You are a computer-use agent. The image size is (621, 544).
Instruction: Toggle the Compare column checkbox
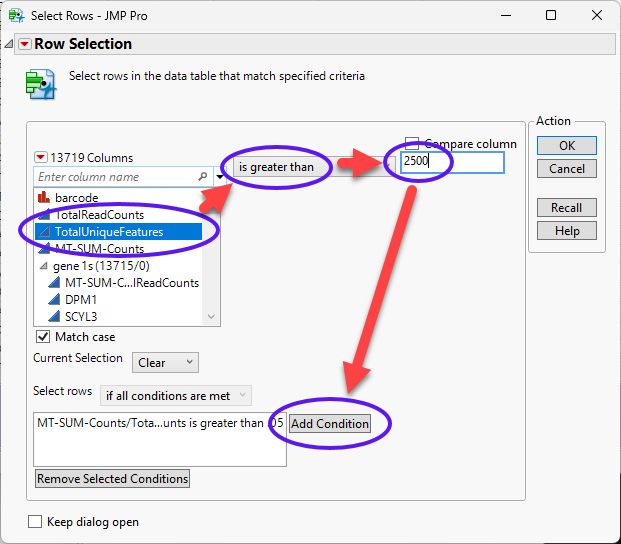coord(412,143)
